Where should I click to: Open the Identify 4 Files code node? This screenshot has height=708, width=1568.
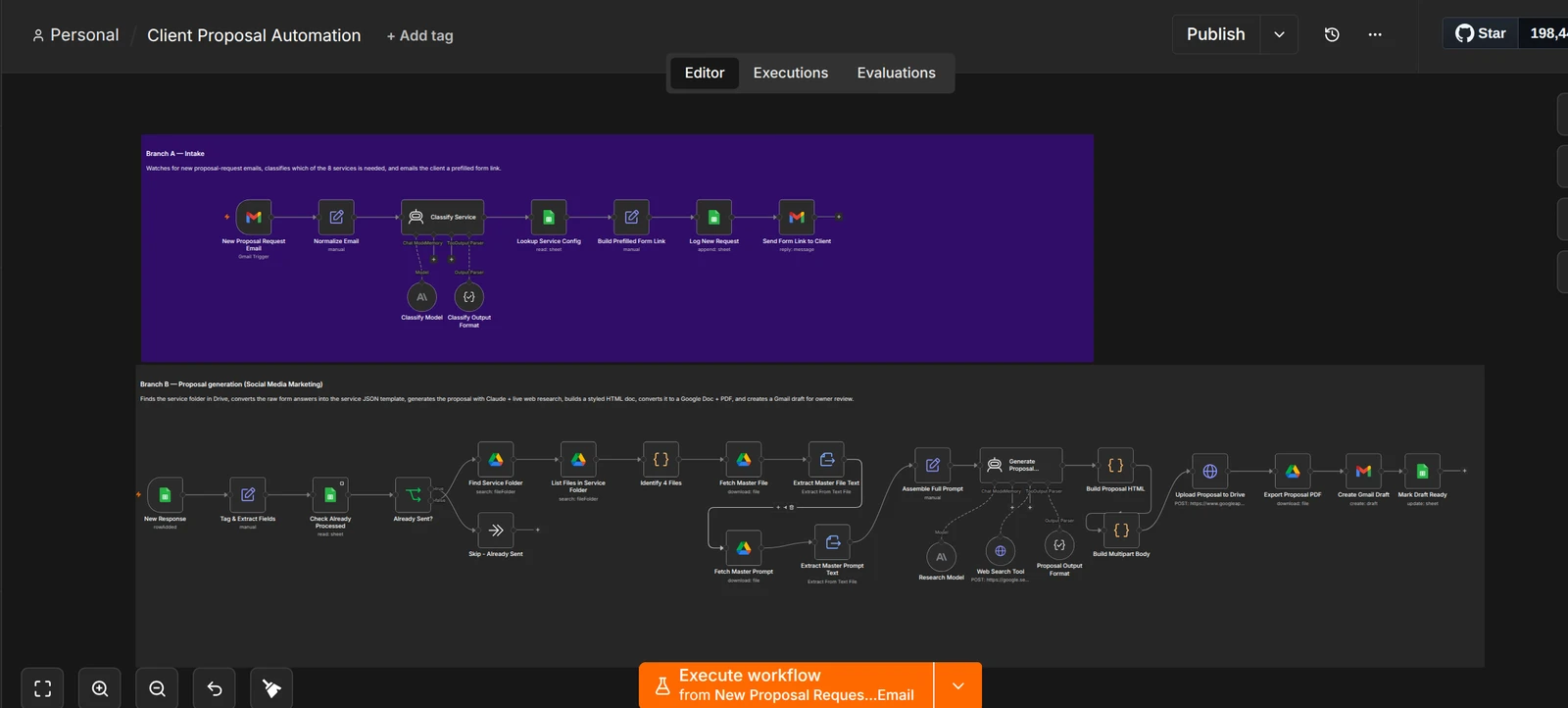[x=661, y=459]
